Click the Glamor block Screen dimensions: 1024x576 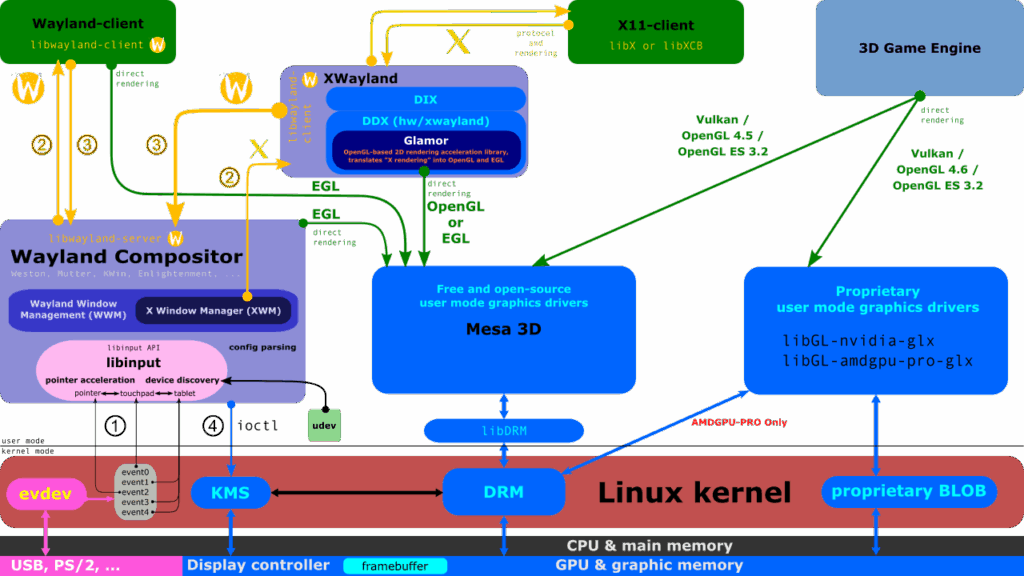click(426, 150)
